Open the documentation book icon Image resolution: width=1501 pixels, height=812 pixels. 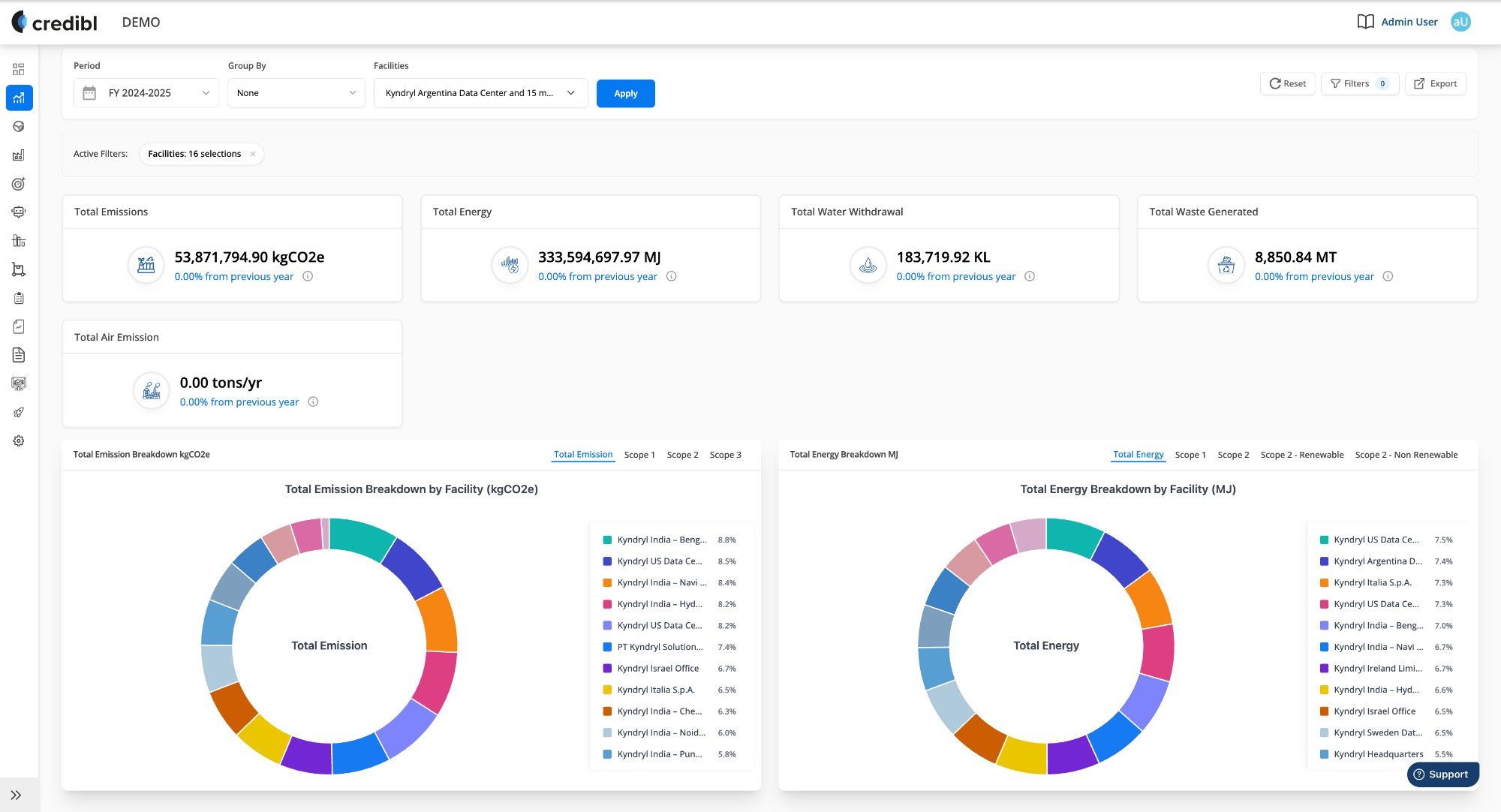[x=1365, y=22]
